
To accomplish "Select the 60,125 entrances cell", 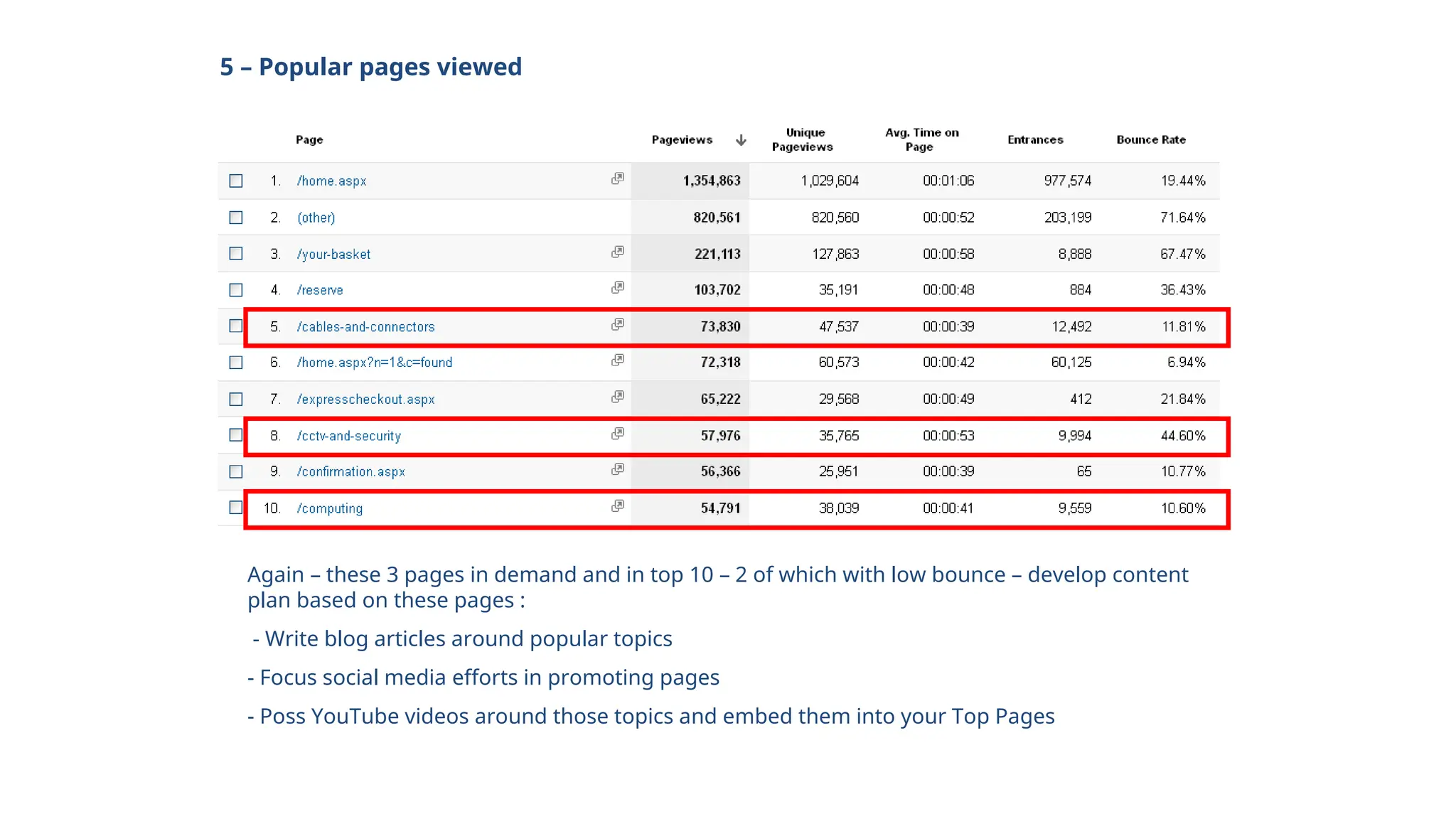I will tap(1071, 363).
